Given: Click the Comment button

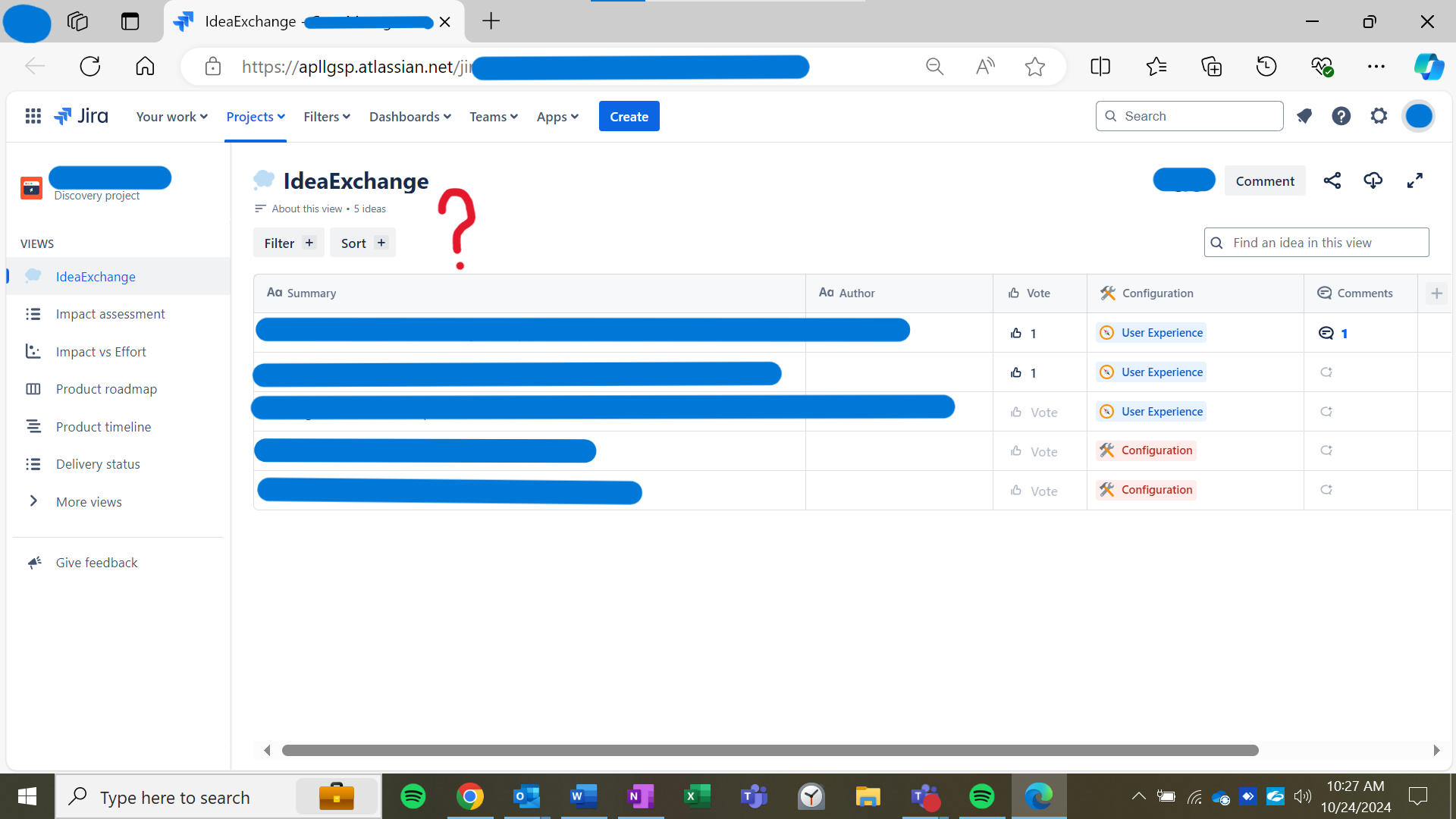Looking at the screenshot, I should 1265,180.
